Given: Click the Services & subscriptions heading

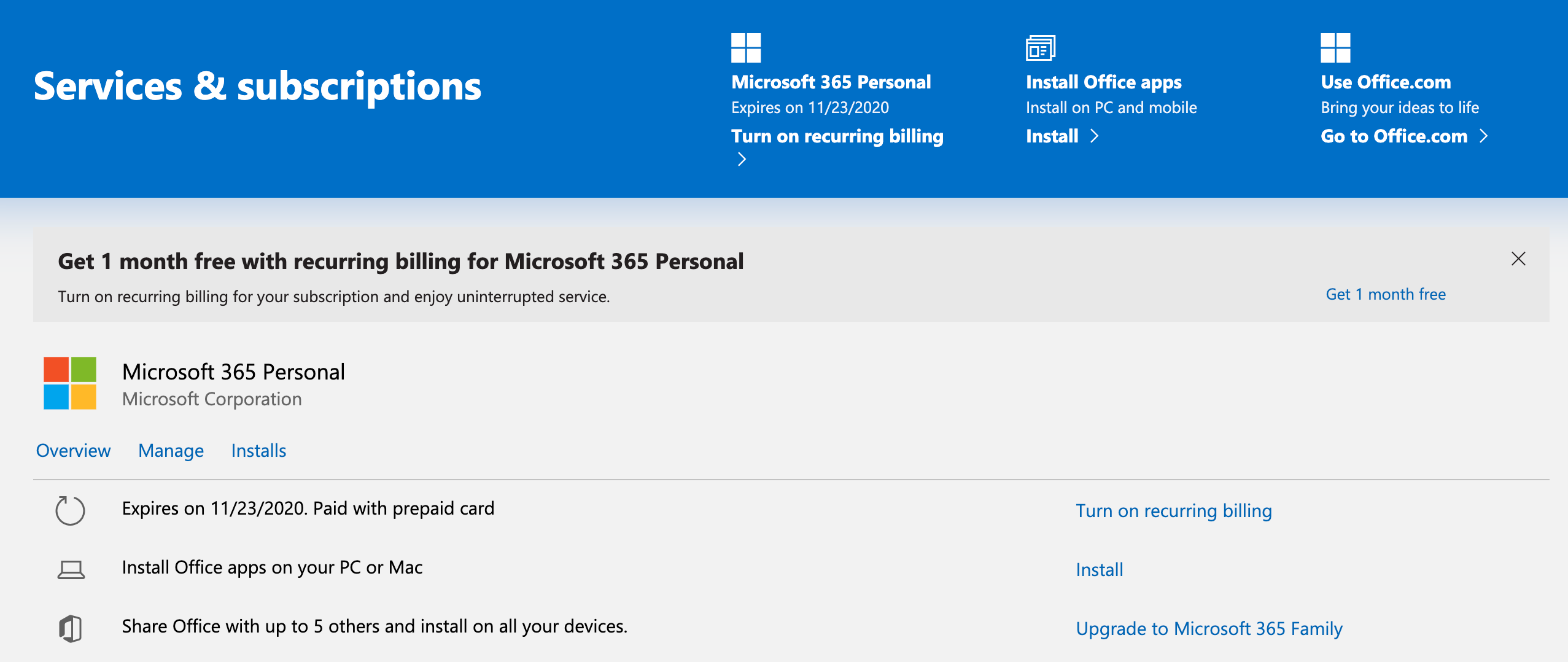Looking at the screenshot, I should (258, 86).
